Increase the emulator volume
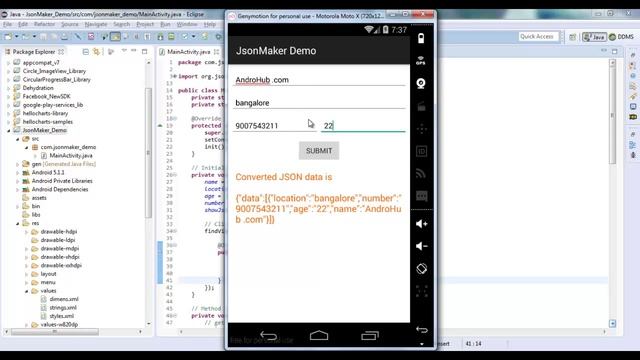Image resolution: width=640 pixels, height=360 pixels. pos(421,224)
